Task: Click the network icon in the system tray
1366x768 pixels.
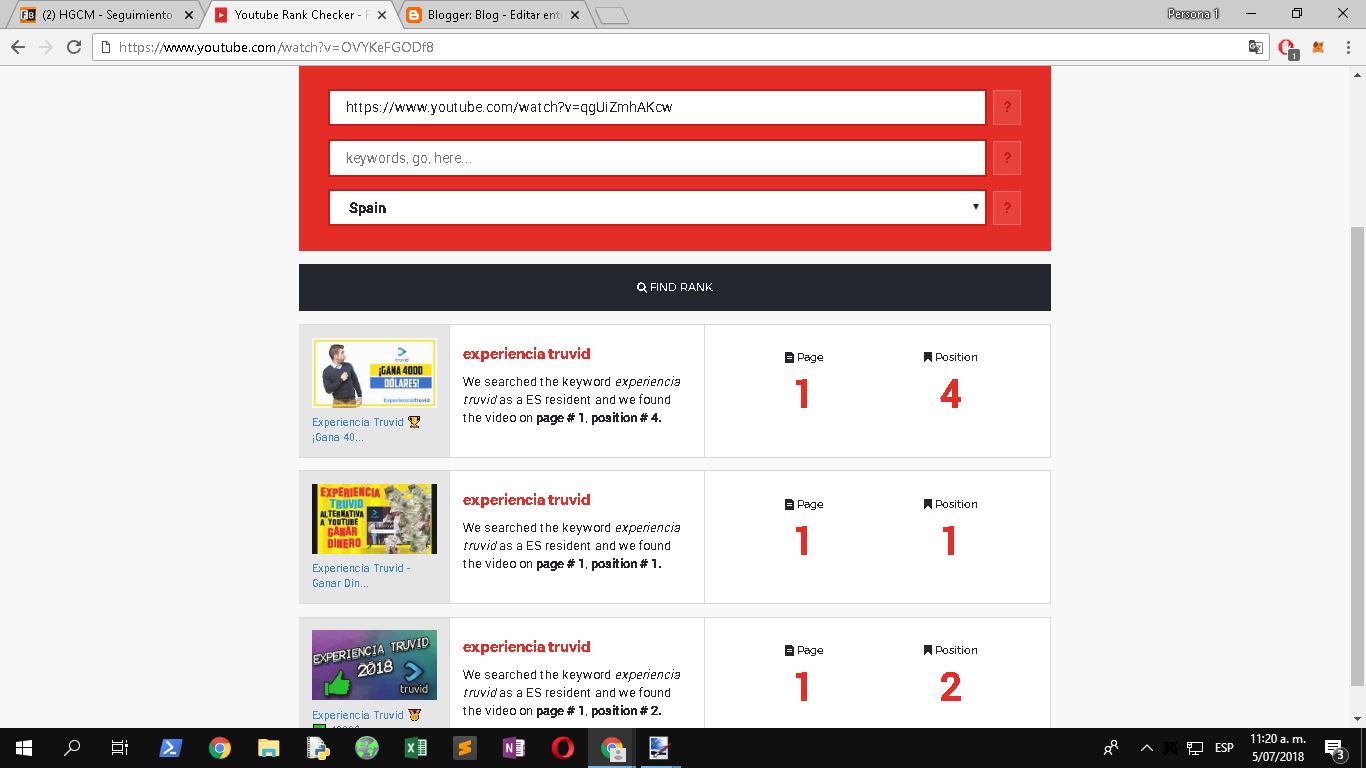Action: click(x=1194, y=748)
